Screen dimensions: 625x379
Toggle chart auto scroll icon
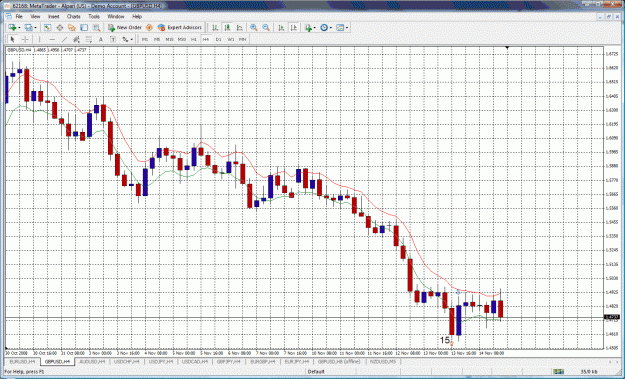pyautogui.click(x=281, y=27)
